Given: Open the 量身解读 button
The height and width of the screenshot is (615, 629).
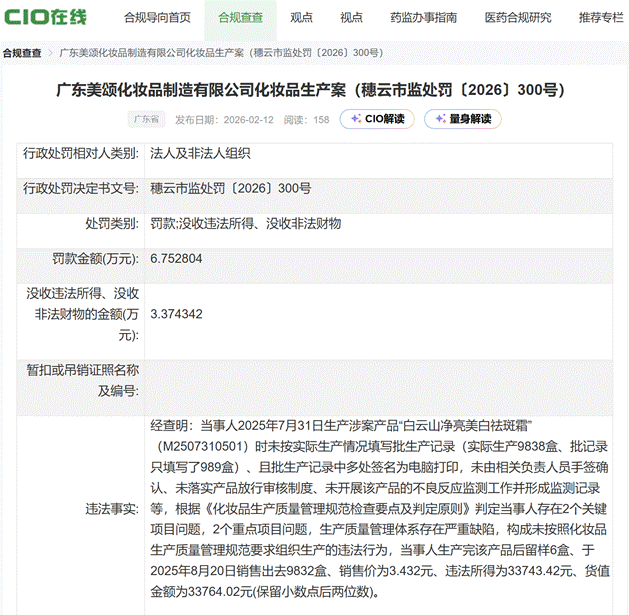Looking at the screenshot, I should (463, 119).
